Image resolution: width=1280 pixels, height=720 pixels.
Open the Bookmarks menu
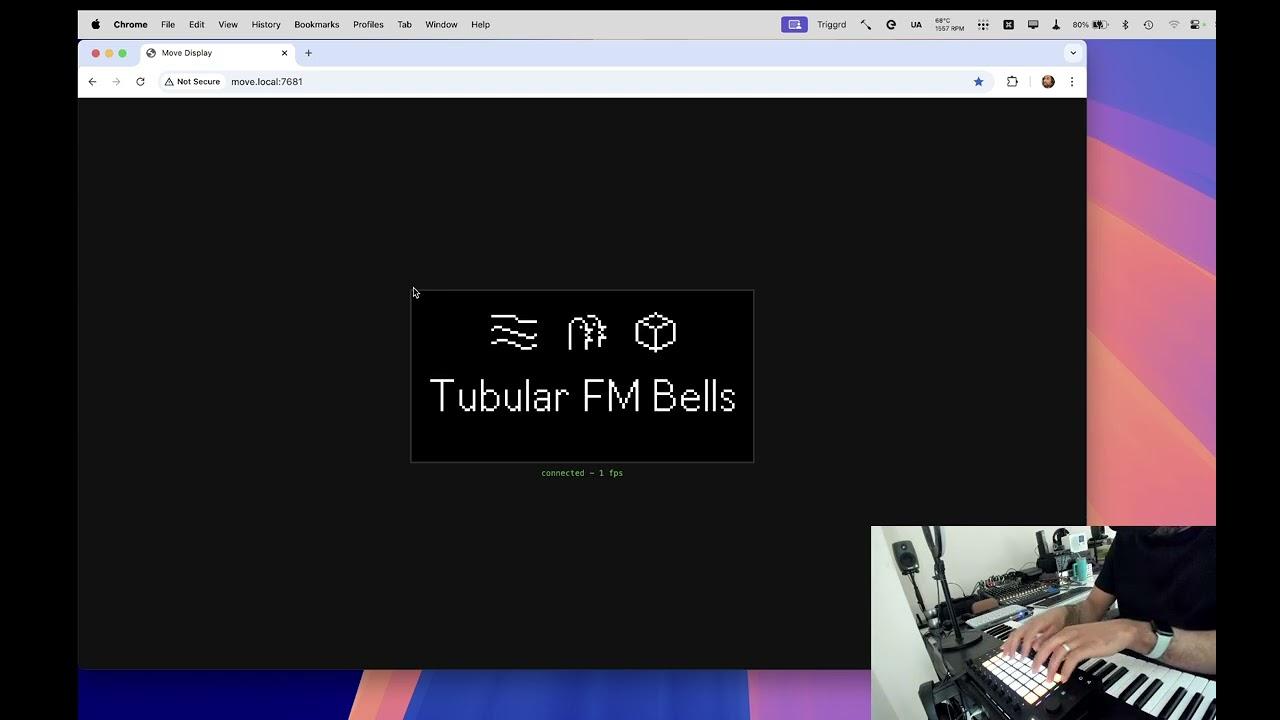(317, 24)
